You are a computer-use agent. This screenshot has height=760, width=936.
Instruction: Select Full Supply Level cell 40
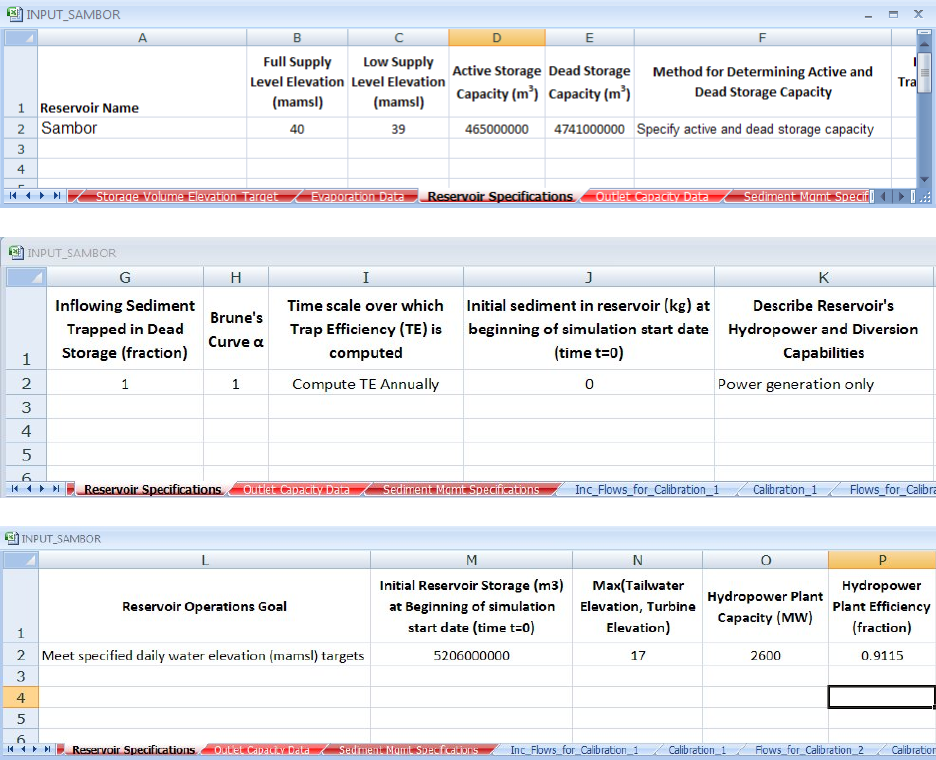point(297,128)
